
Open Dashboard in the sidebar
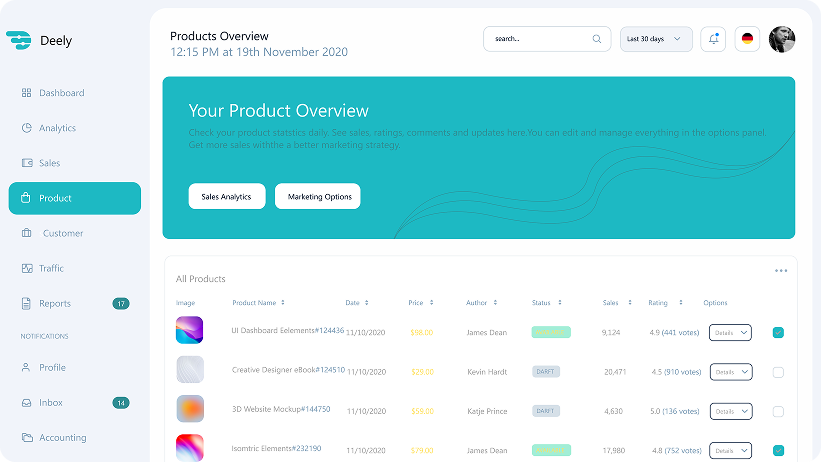62,93
